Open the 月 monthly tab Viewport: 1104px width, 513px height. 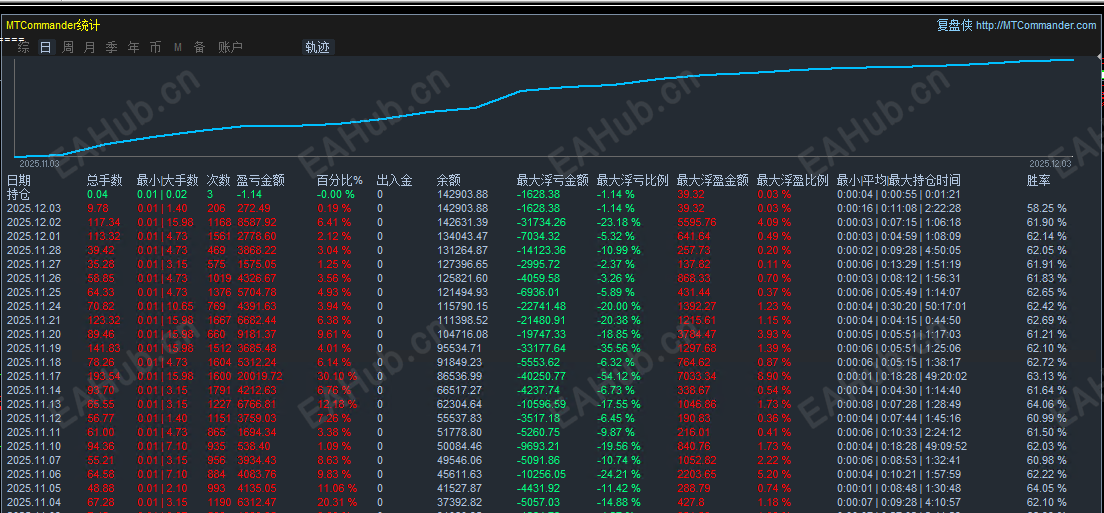(x=89, y=47)
